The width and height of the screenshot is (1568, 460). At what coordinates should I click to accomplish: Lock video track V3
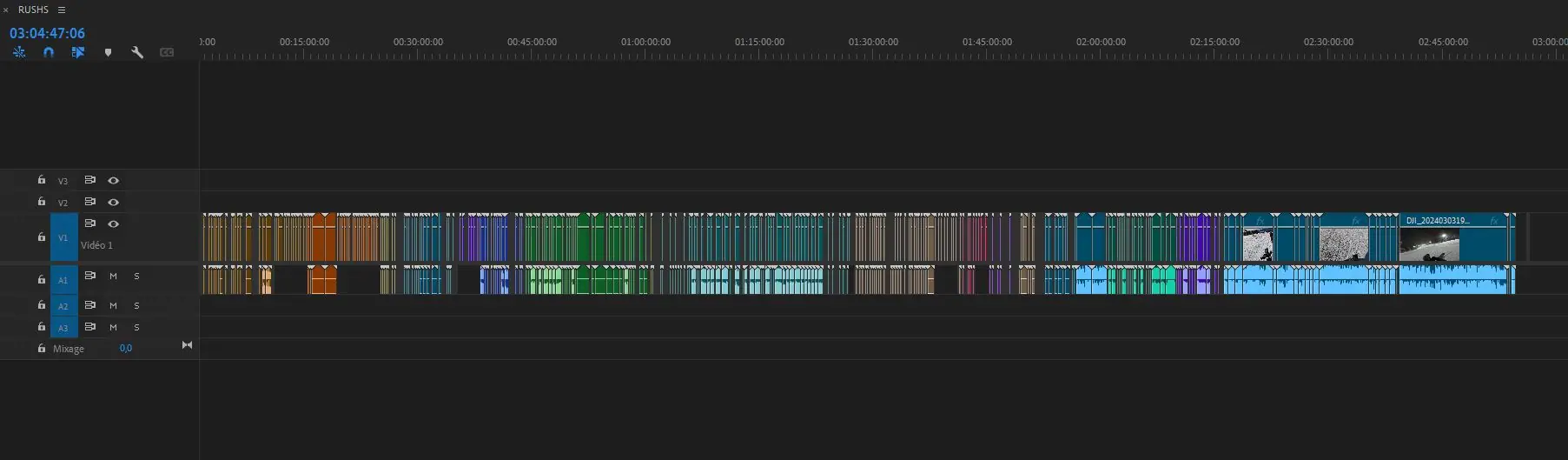(41, 180)
